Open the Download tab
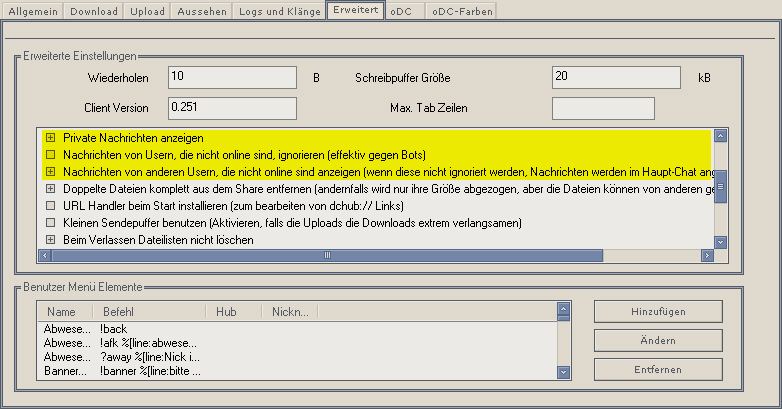Viewport: 782px width, 409px height. pyautogui.click(x=94, y=11)
